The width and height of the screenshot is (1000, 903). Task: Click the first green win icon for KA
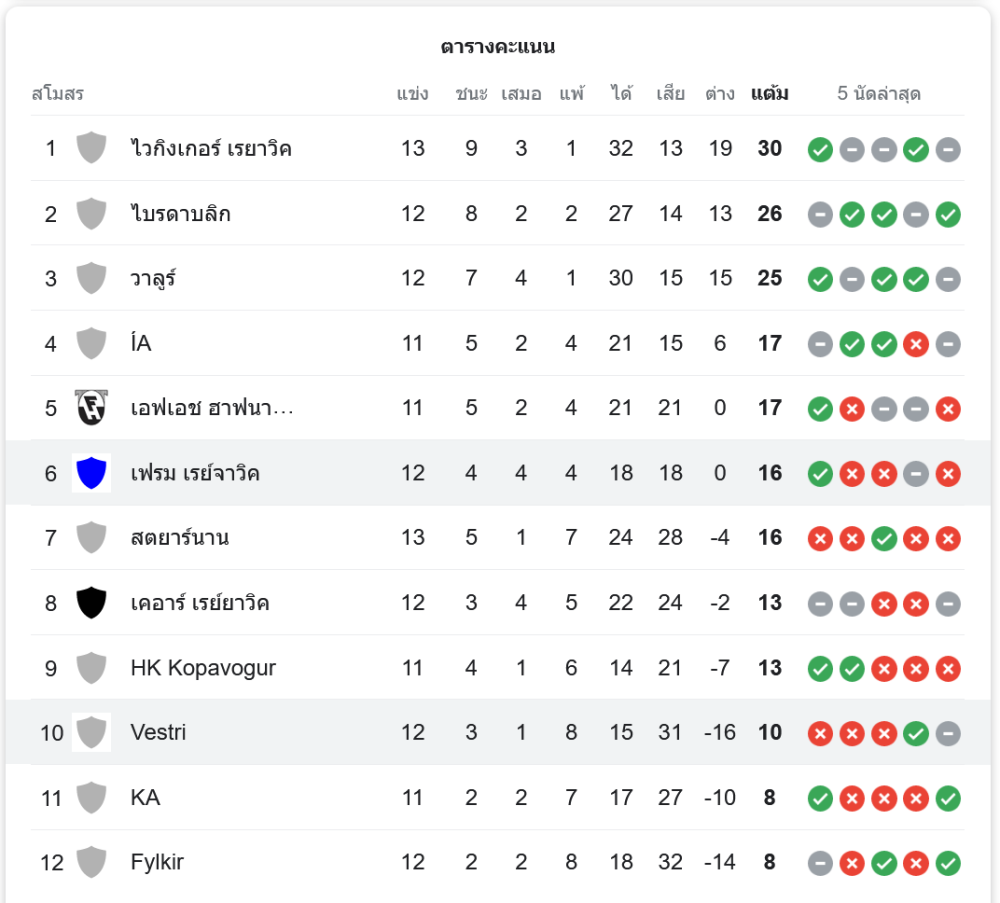820,798
